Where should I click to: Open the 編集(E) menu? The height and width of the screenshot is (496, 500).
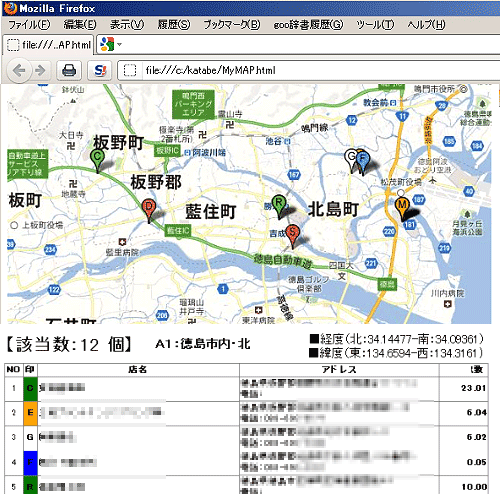coord(79,24)
